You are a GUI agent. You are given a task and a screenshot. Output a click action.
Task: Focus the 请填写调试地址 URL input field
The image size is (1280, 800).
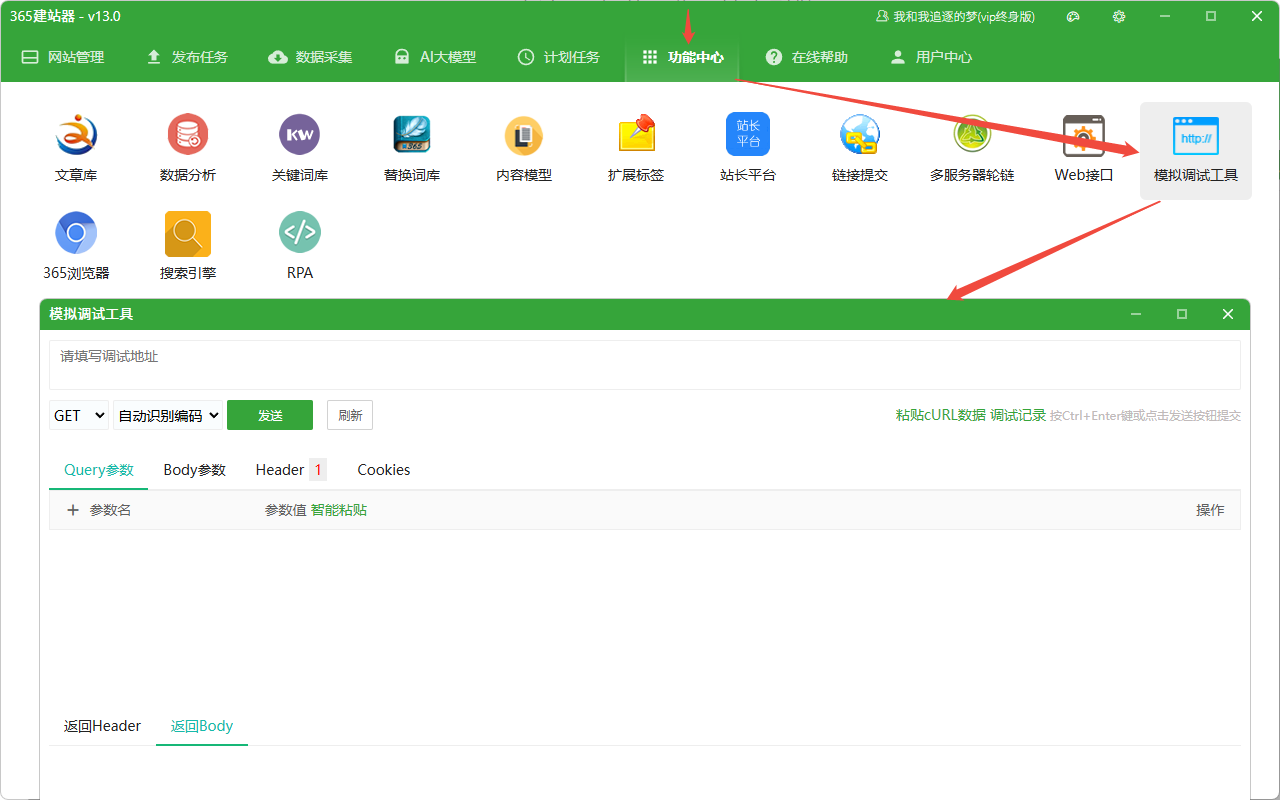645,365
